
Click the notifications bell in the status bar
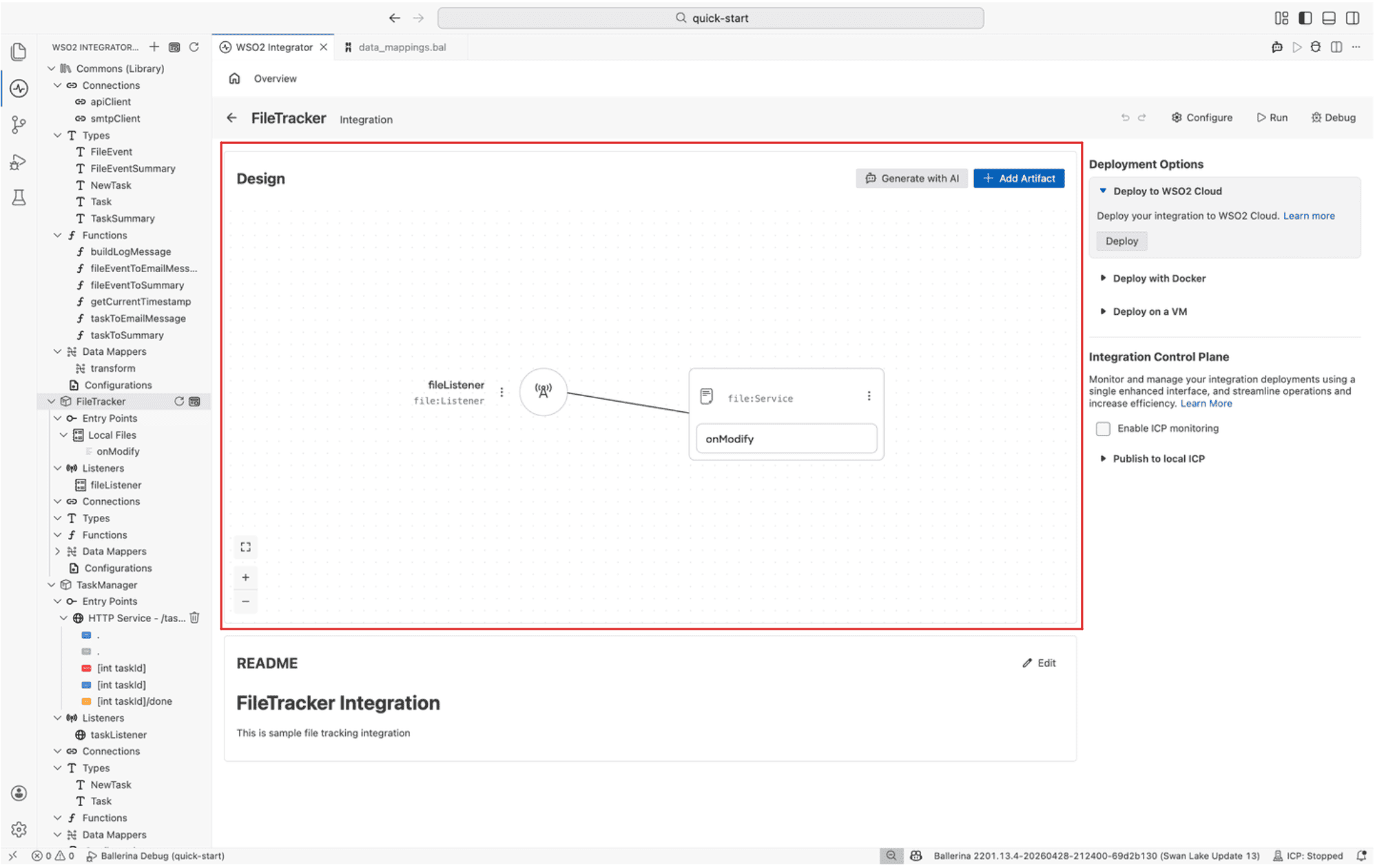point(1361,856)
